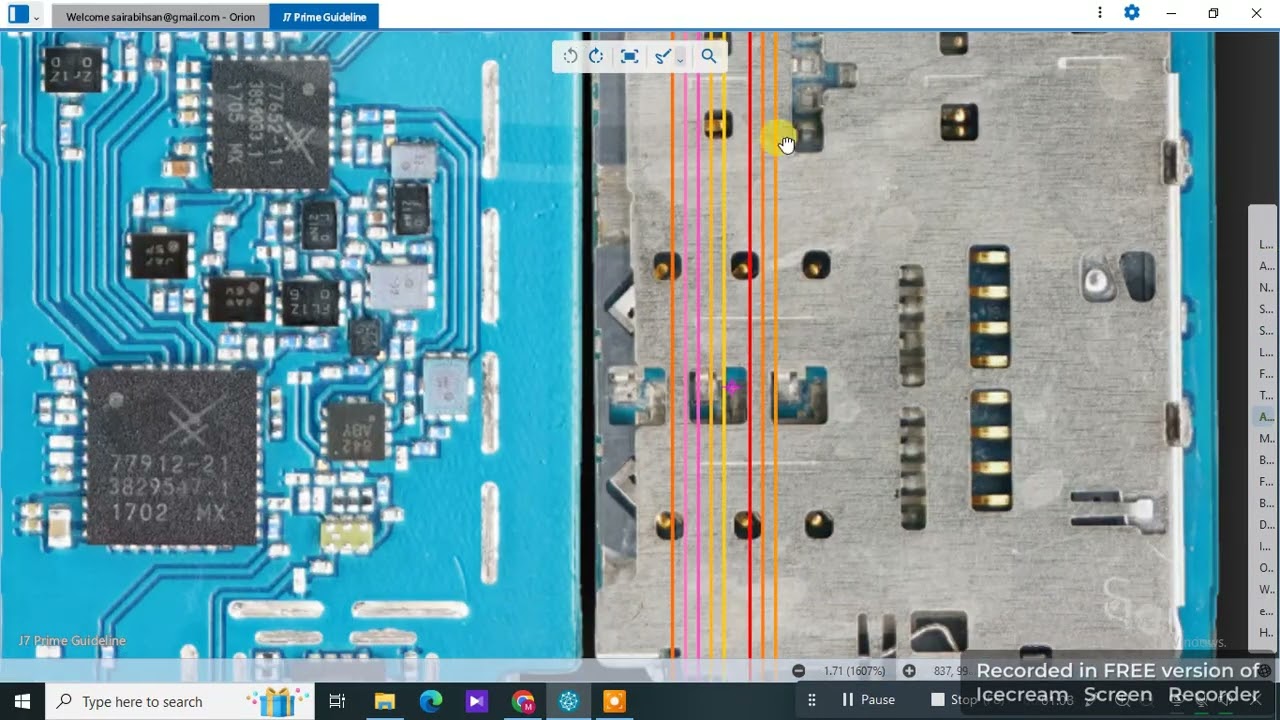Select the 'D...' item in side list
Image resolution: width=1280 pixels, height=720 pixels.
coord(1266,525)
